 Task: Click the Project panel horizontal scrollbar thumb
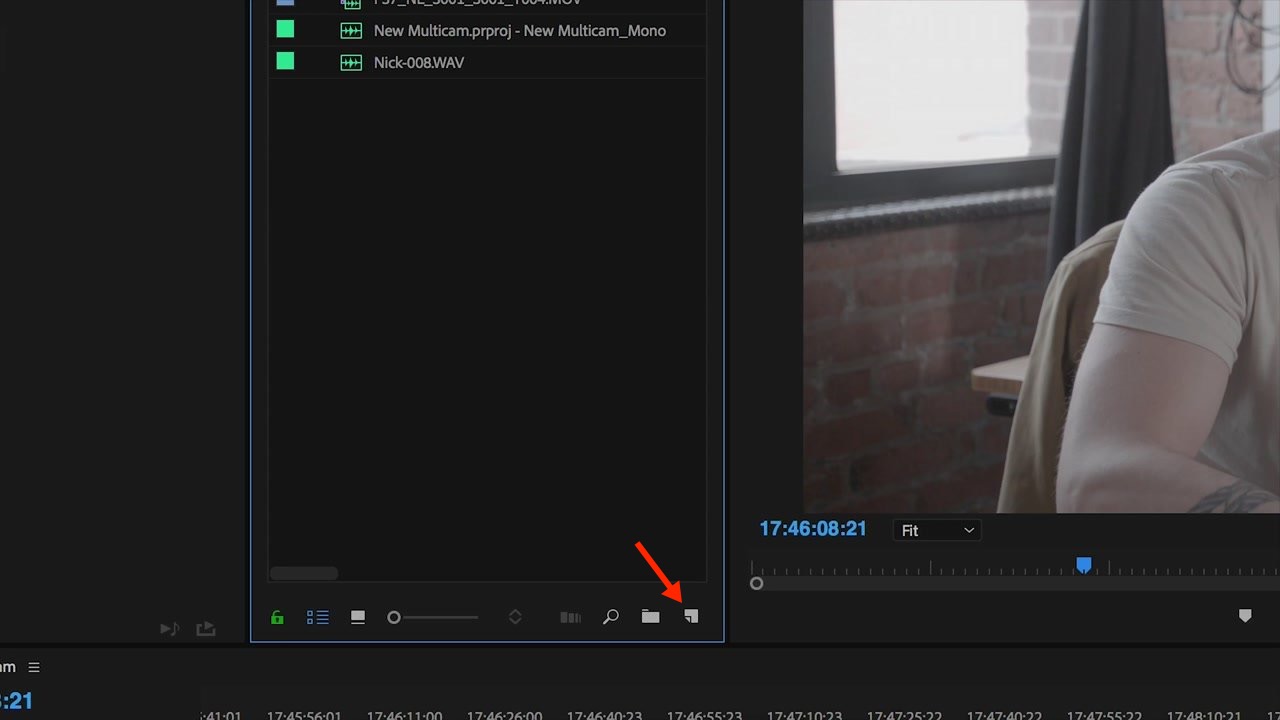point(304,573)
